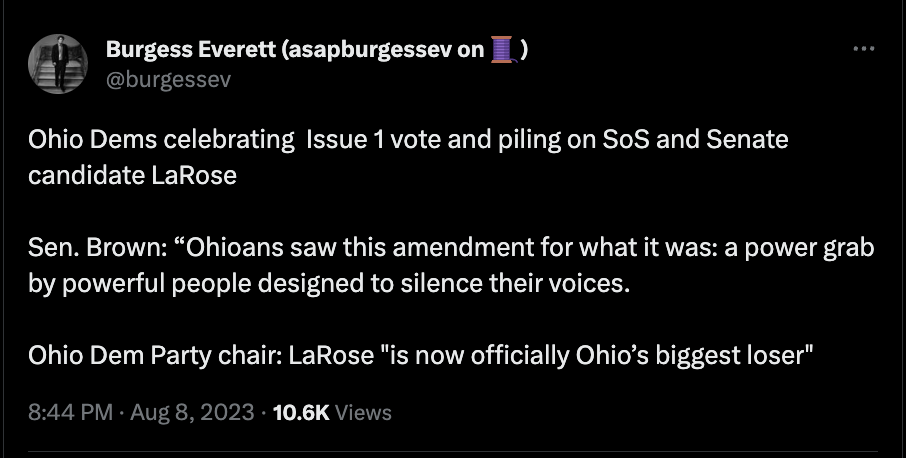This screenshot has width=906, height=458.
Task: Open the tweet's three-dot More menu
Action: click(x=864, y=49)
